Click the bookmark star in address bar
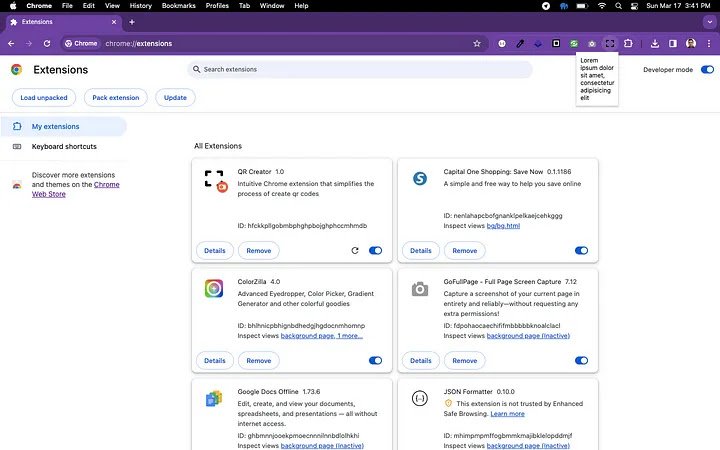 click(x=477, y=44)
